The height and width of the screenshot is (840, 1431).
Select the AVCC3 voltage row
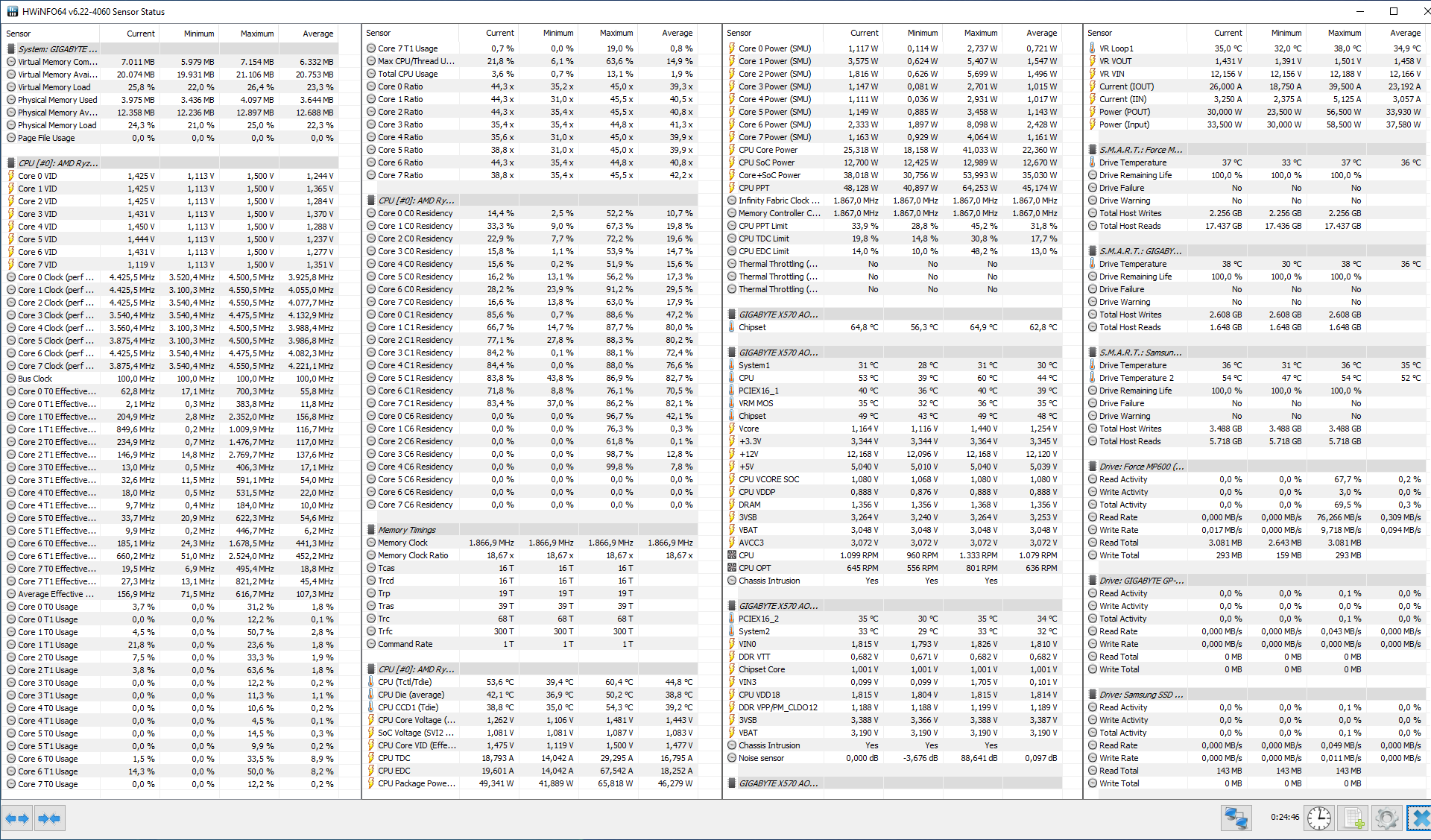(893, 543)
